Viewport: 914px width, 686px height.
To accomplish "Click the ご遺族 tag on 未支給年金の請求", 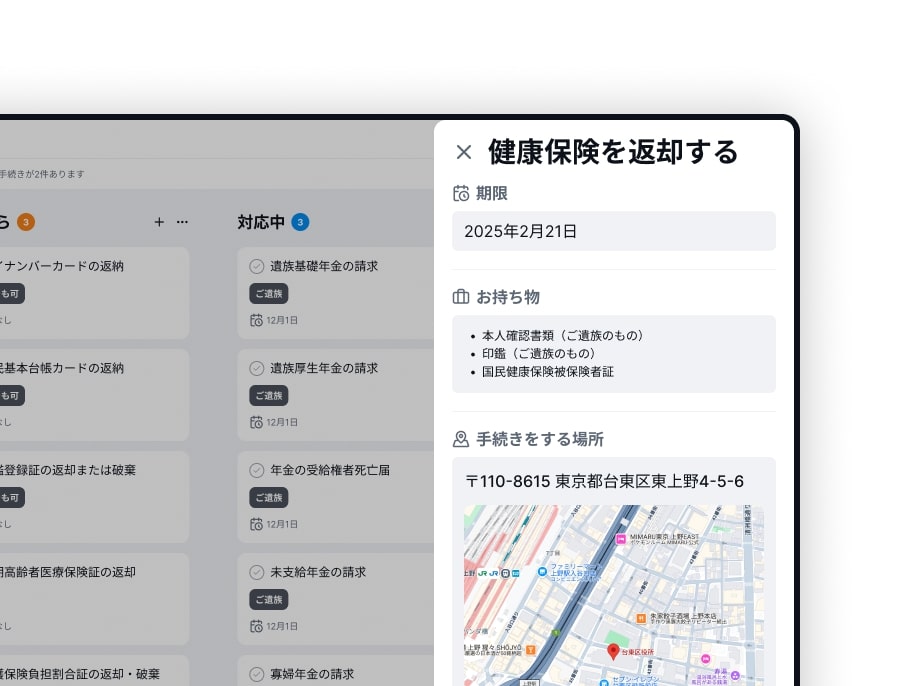I will 268,599.
